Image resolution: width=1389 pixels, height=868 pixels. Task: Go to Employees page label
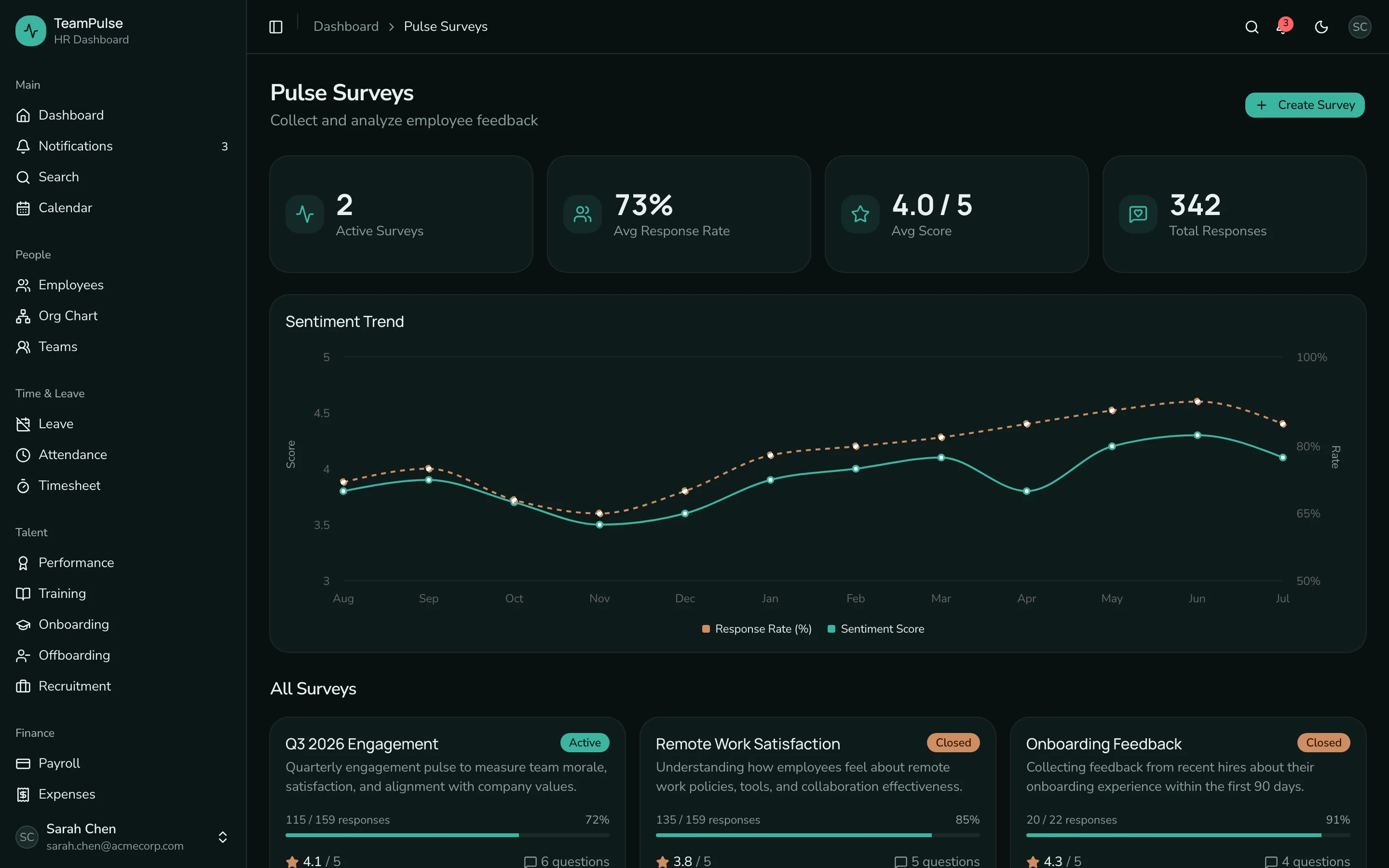[71, 285]
